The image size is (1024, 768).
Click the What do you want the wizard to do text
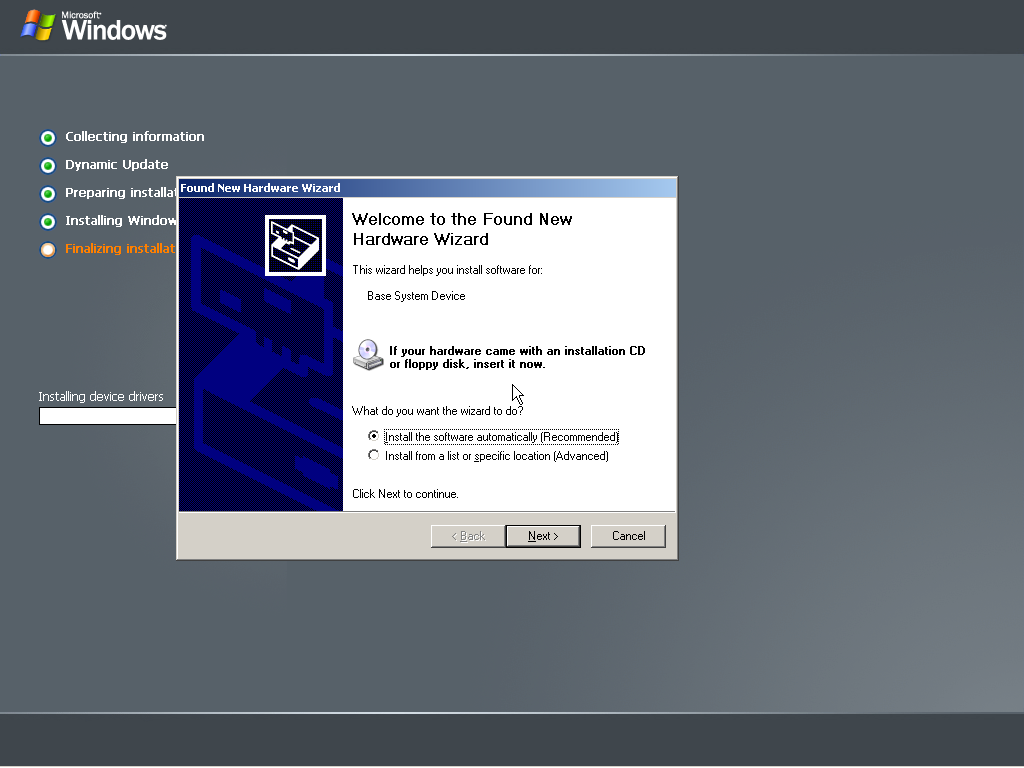(438, 411)
